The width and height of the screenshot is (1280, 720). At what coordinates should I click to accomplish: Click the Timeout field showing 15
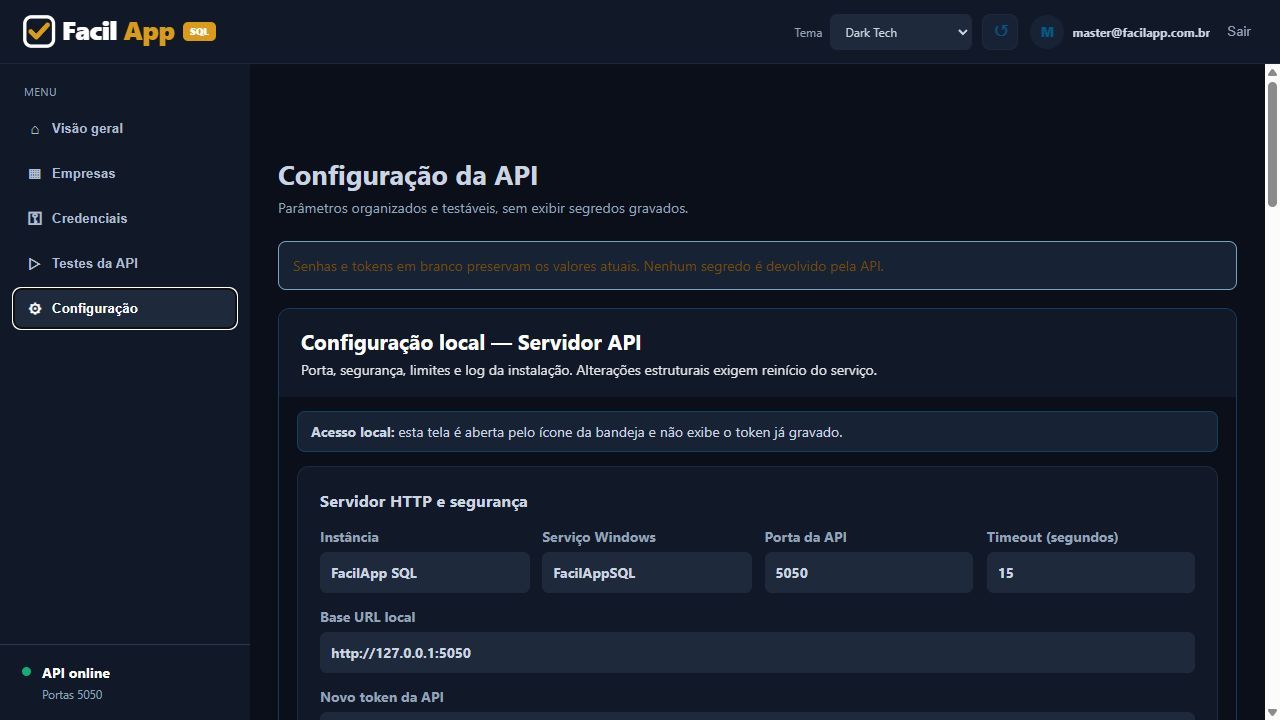coord(1091,573)
